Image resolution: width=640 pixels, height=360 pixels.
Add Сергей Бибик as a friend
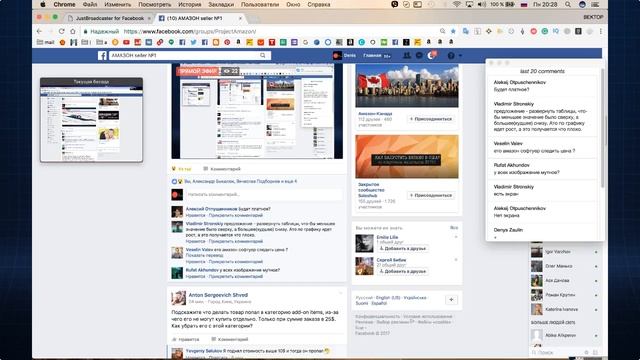pos(402,271)
